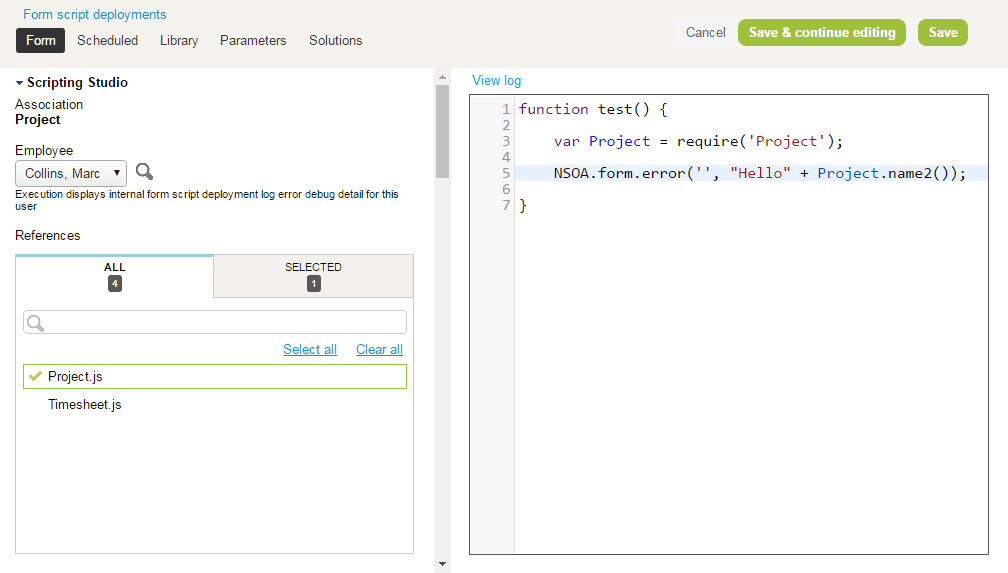Click the magnifier icon inside references search
Viewport: 1008px width, 573px height.
[x=35, y=323]
